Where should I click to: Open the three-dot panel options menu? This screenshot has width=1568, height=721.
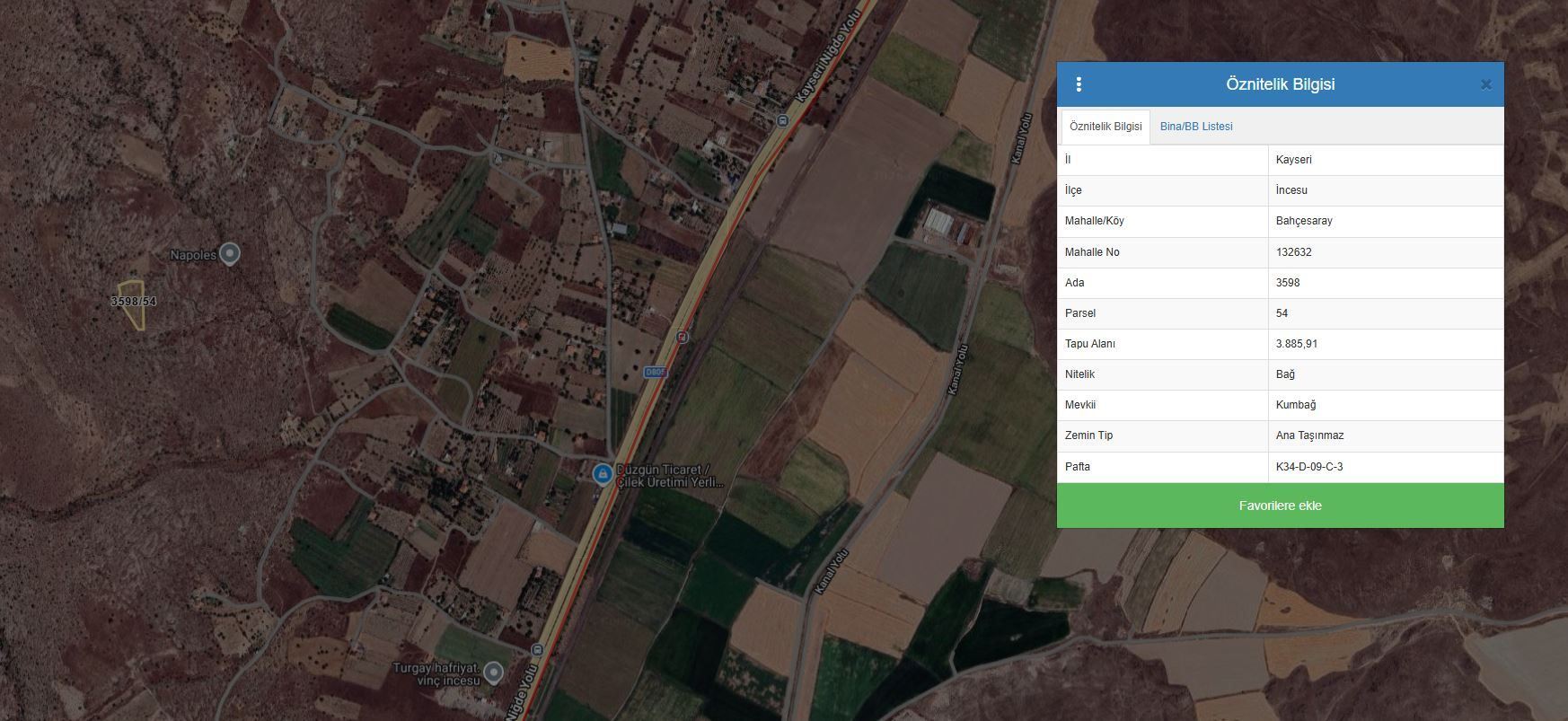[1079, 84]
